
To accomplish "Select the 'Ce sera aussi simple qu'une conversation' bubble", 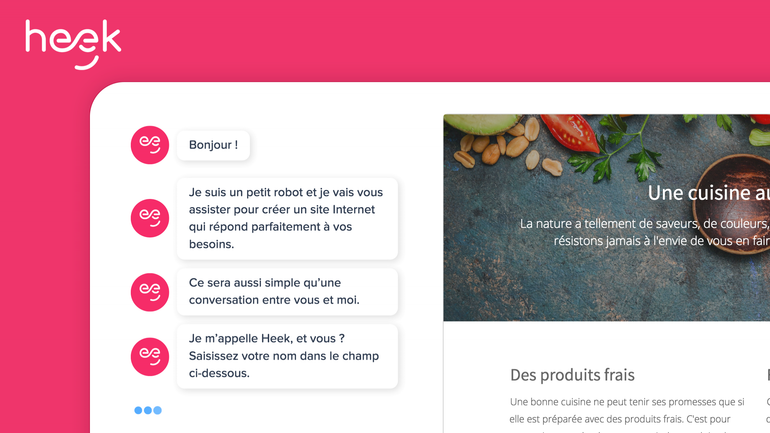I will [287, 292].
